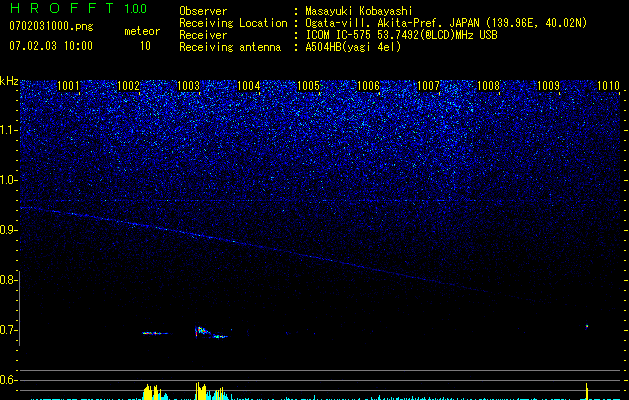Click the meteor echo near 1003 at 0.7 kHz

(x=211, y=332)
